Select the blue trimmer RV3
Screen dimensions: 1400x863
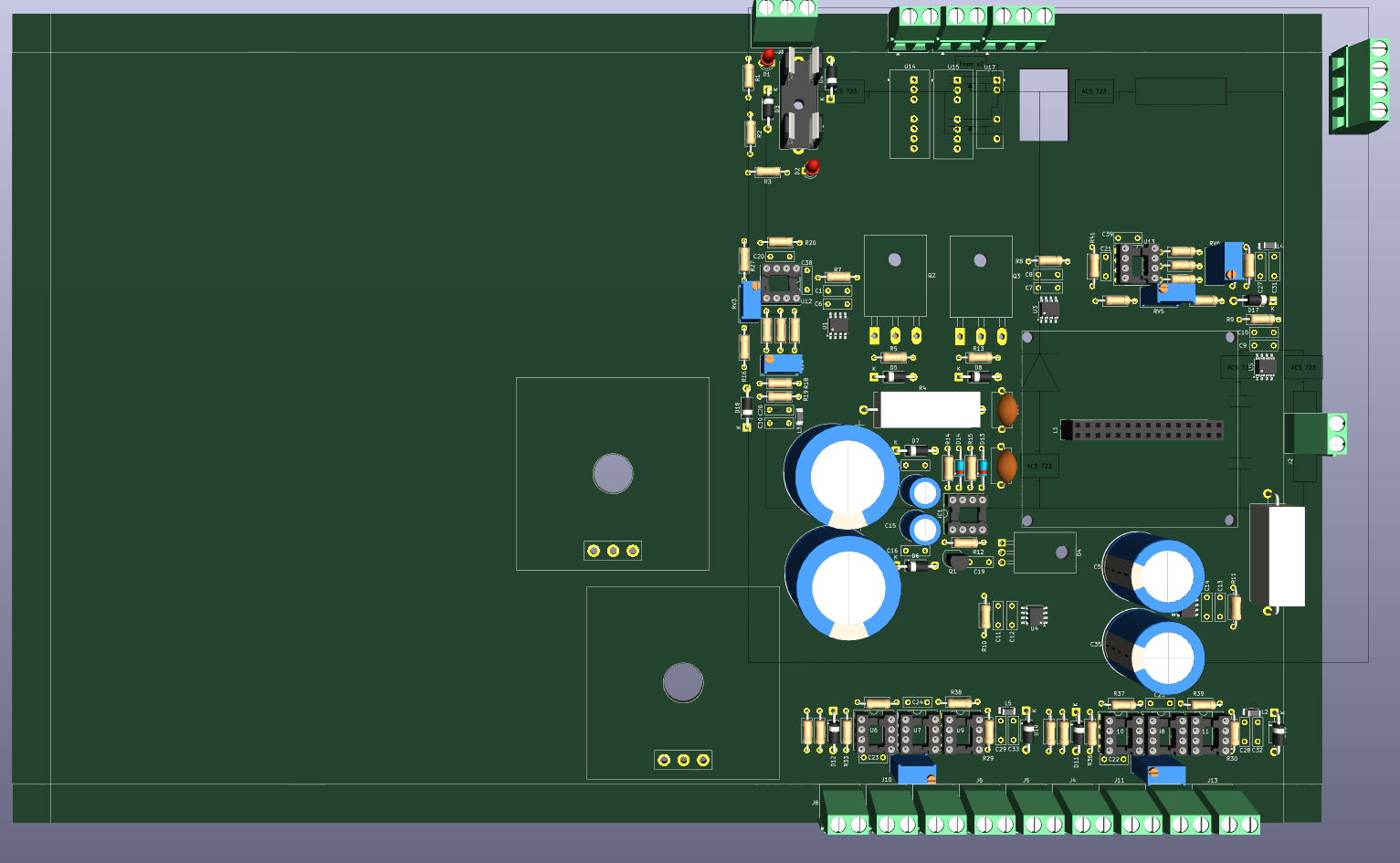(x=751, y=301)
